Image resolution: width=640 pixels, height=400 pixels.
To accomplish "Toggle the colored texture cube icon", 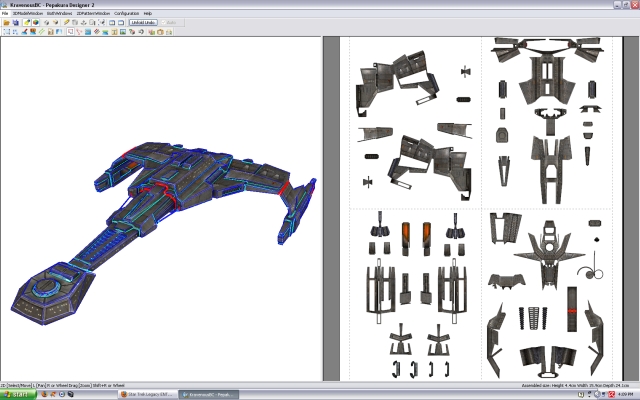I will [36, 22].
